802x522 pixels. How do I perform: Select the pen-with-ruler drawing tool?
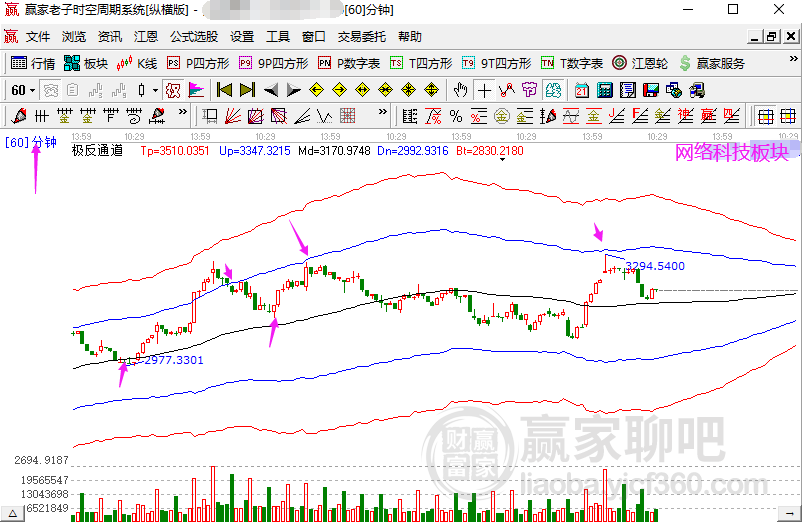tap(157, 116)
